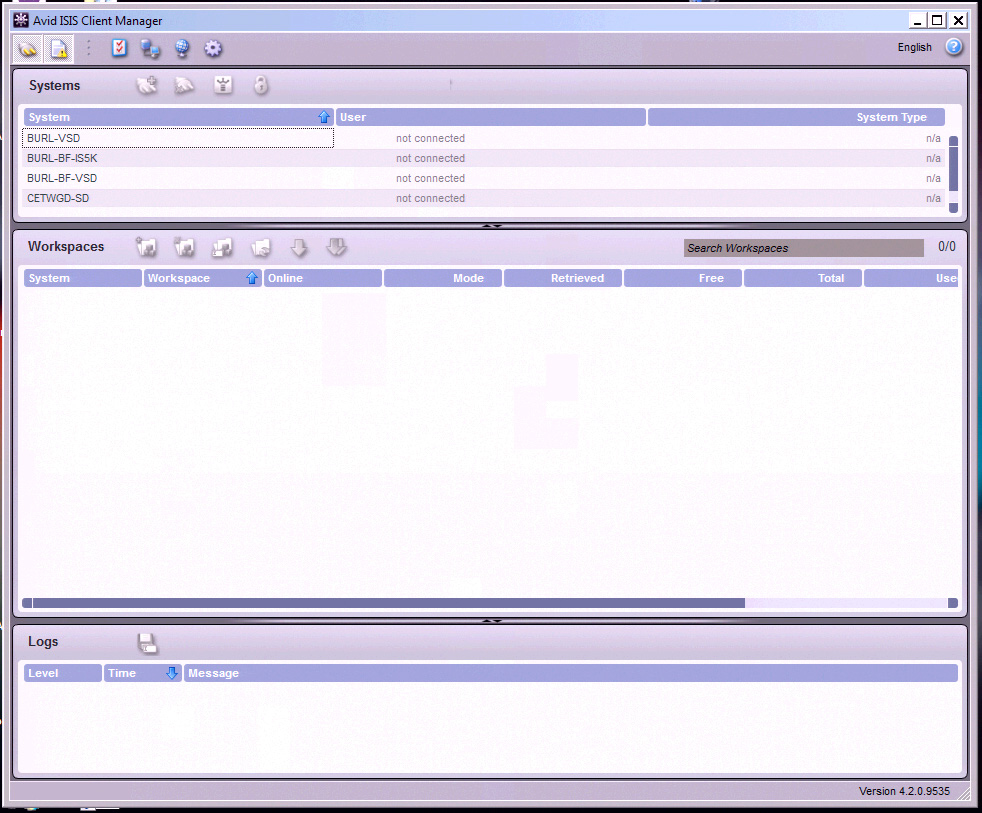Viewport: 982px width, 813px height.
Task: Click the double down arrow icon in Workspaces
Action: pyautogui.click(x=336, y=247)
